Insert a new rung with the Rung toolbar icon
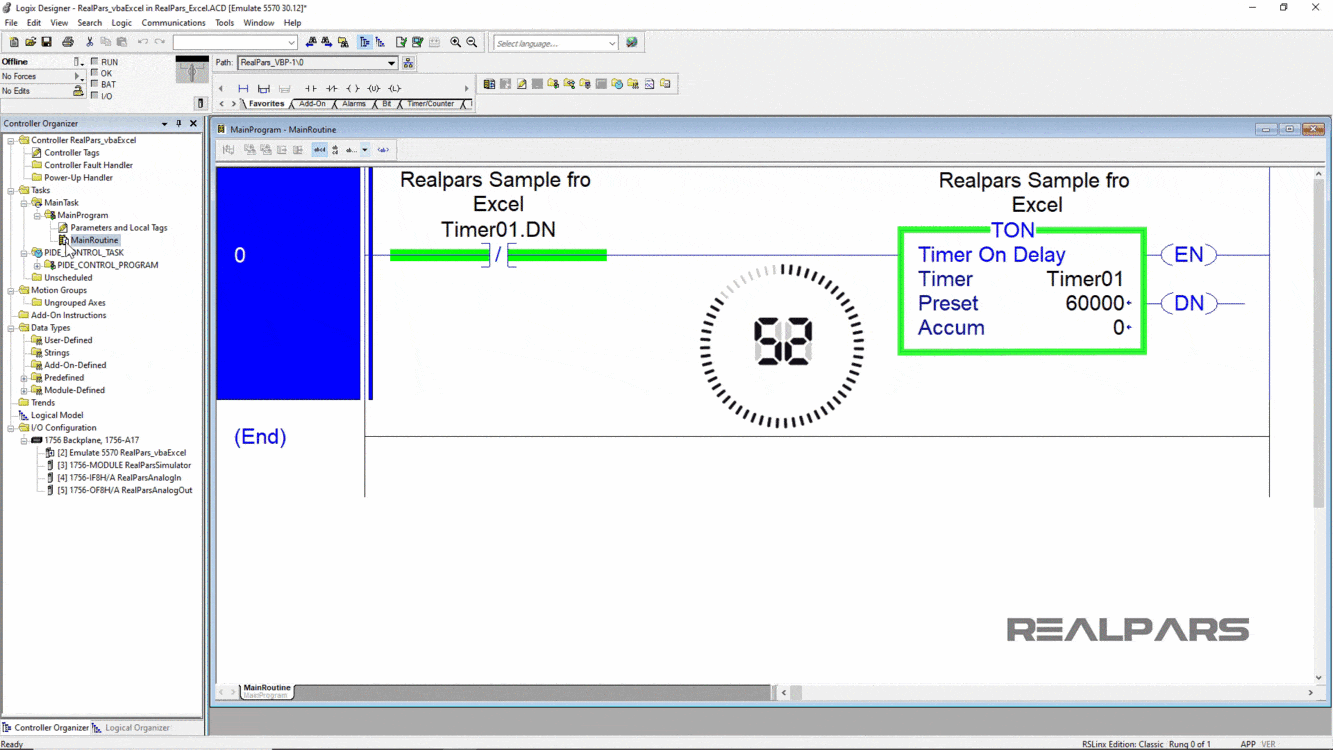Screen dimensions: 1333x750 (x=244, y=88)
